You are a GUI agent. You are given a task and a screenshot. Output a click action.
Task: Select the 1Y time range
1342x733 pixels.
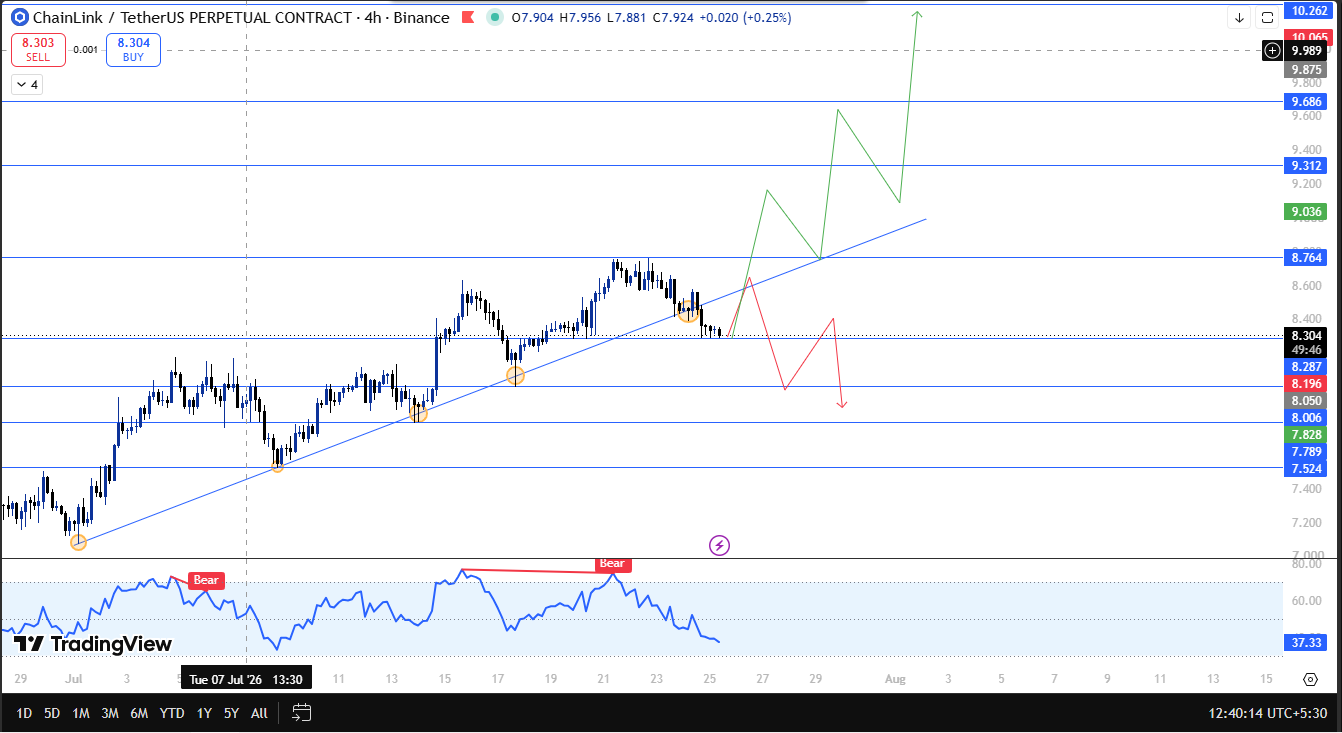[204, 713]
